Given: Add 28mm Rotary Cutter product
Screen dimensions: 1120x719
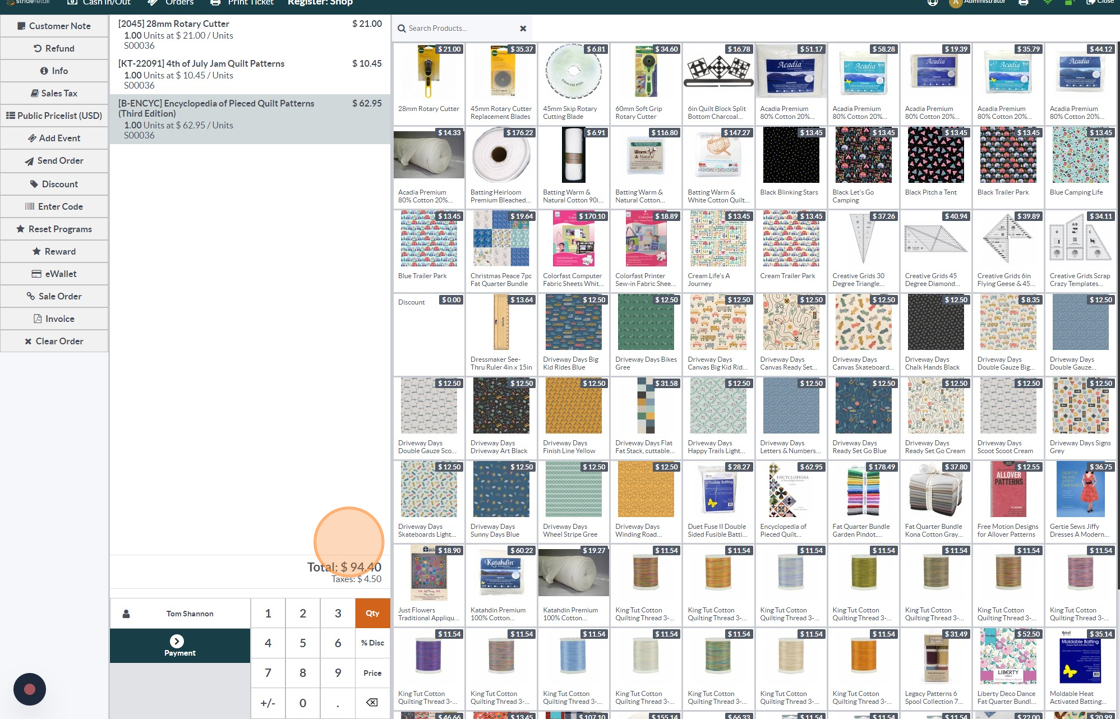Looking at the screenshot, I should click(429, 84).
